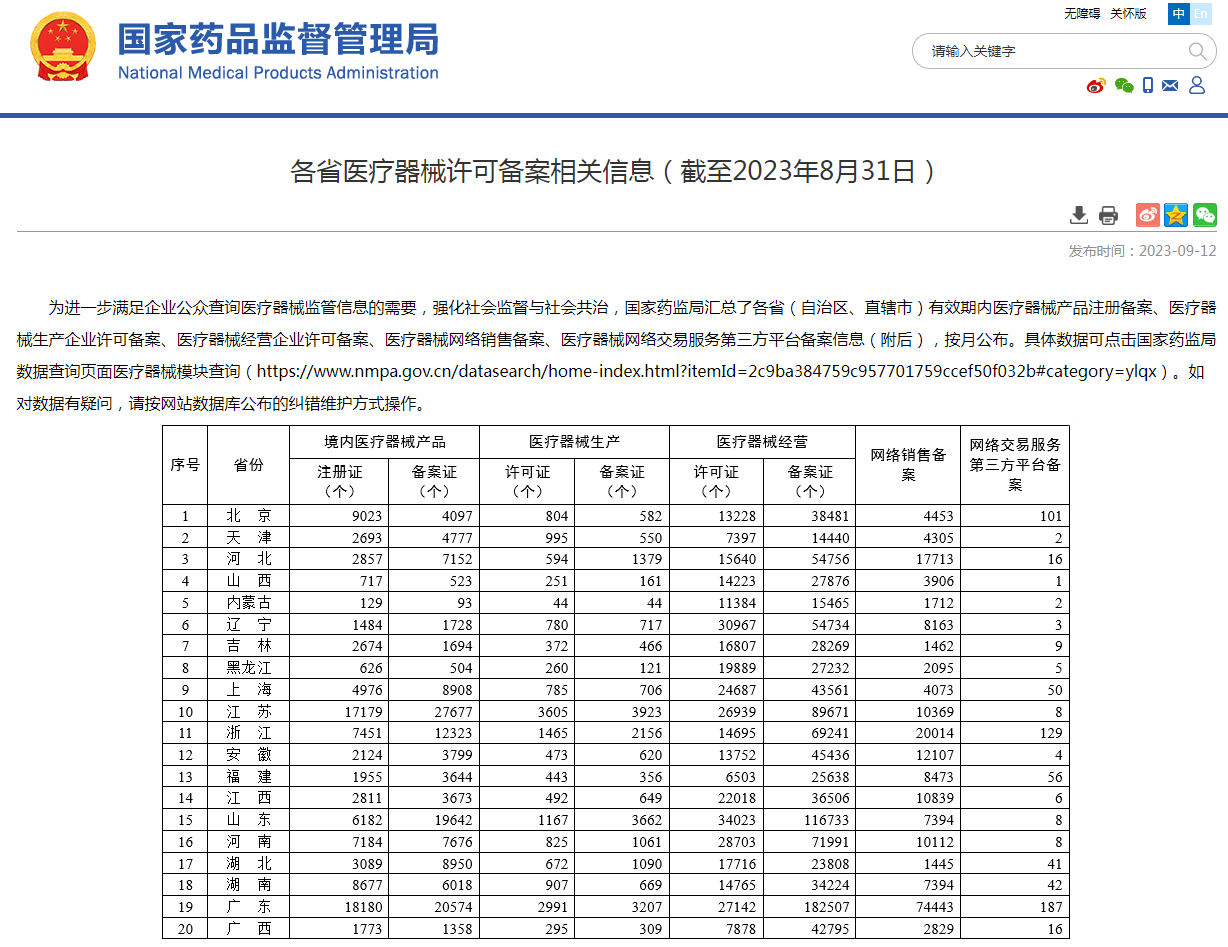Focus the 请输入关键字 search field

[1055, 51]
